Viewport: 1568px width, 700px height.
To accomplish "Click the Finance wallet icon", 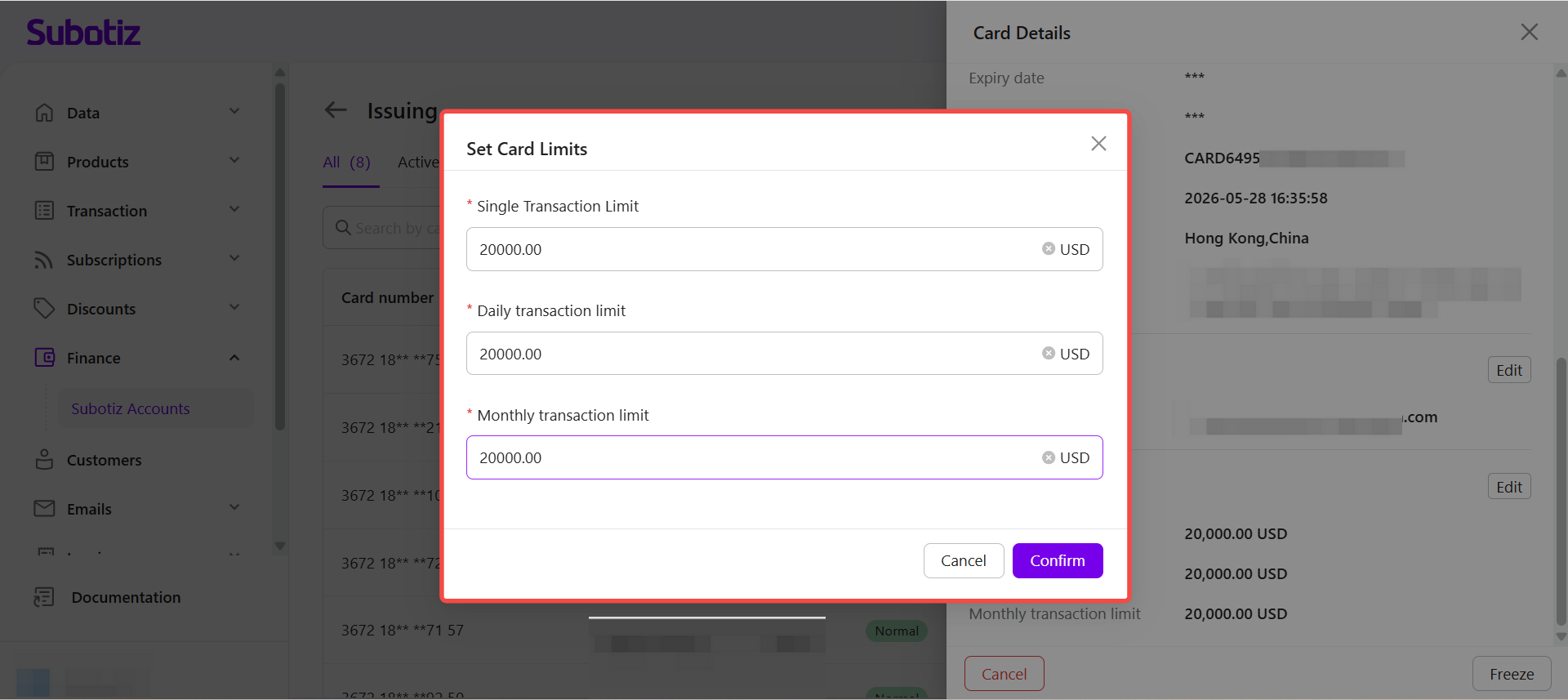I will (44, 358).
